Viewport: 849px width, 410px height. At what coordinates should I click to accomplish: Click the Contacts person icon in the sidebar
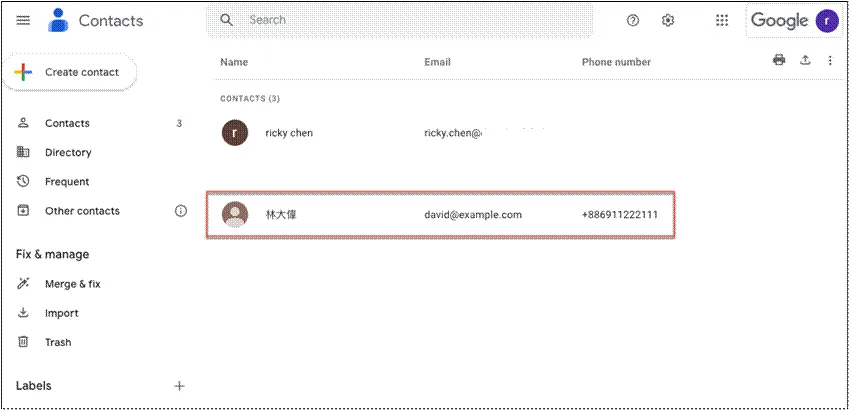point(23,123)
